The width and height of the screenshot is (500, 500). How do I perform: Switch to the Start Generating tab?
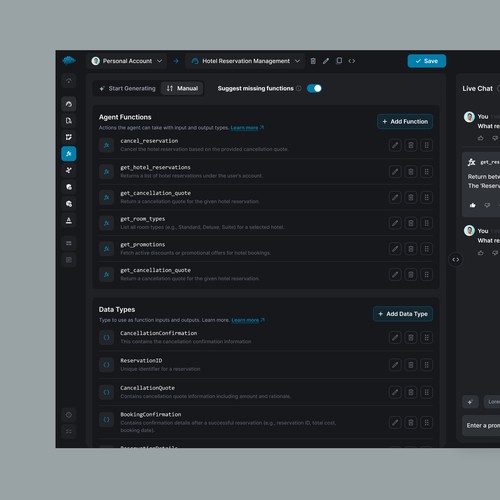click(127, 88)
